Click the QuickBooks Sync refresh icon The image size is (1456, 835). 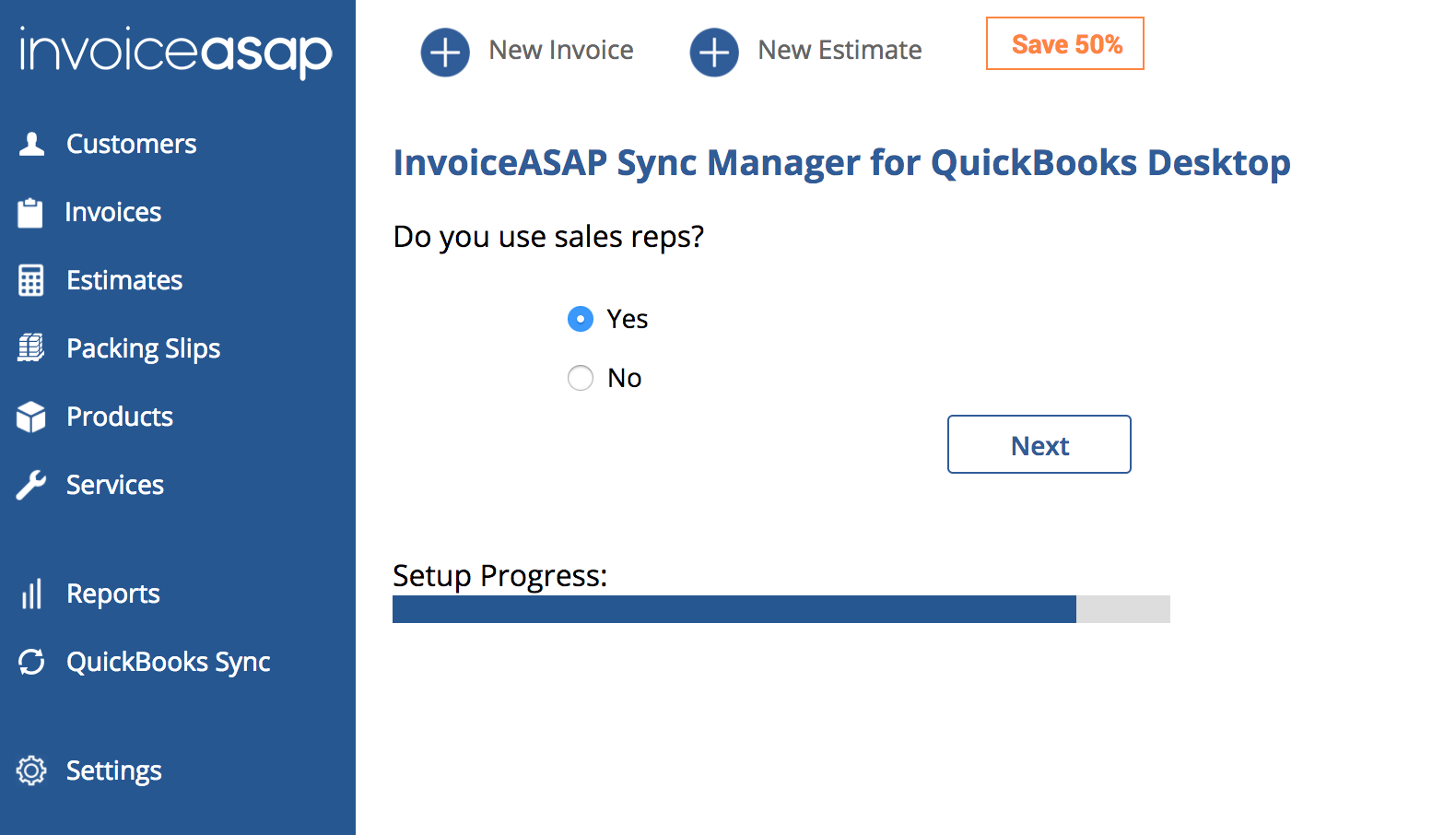31,662
